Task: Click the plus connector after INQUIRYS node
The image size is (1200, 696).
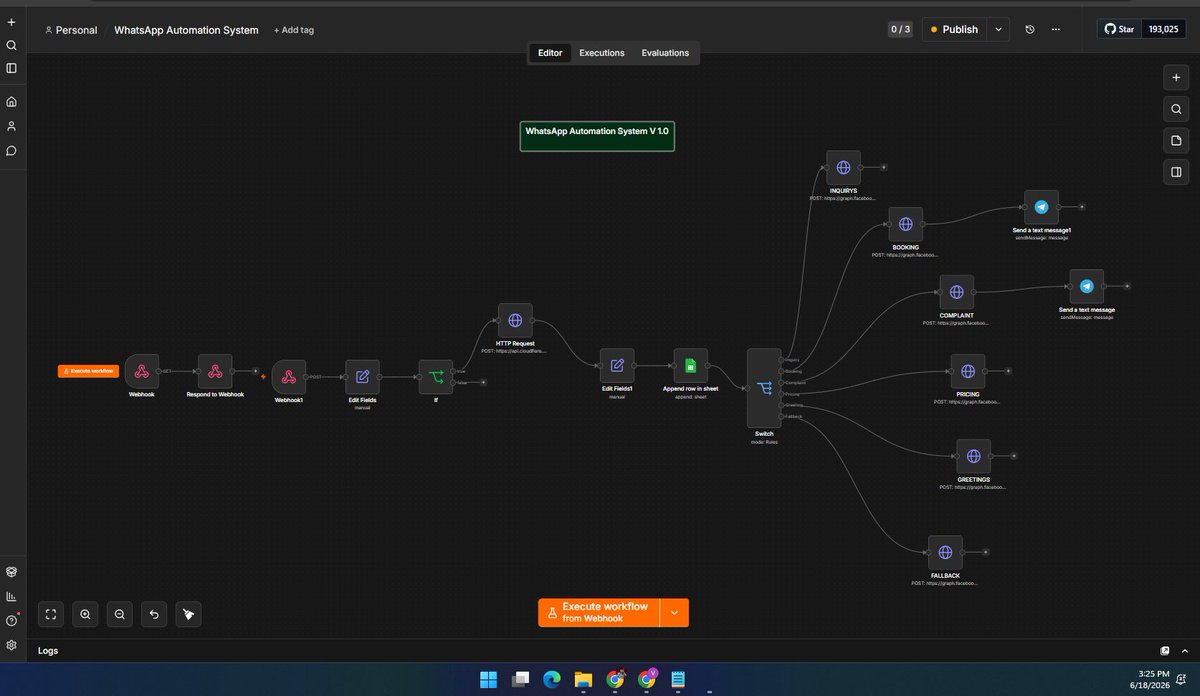Action: coord(883,168)
